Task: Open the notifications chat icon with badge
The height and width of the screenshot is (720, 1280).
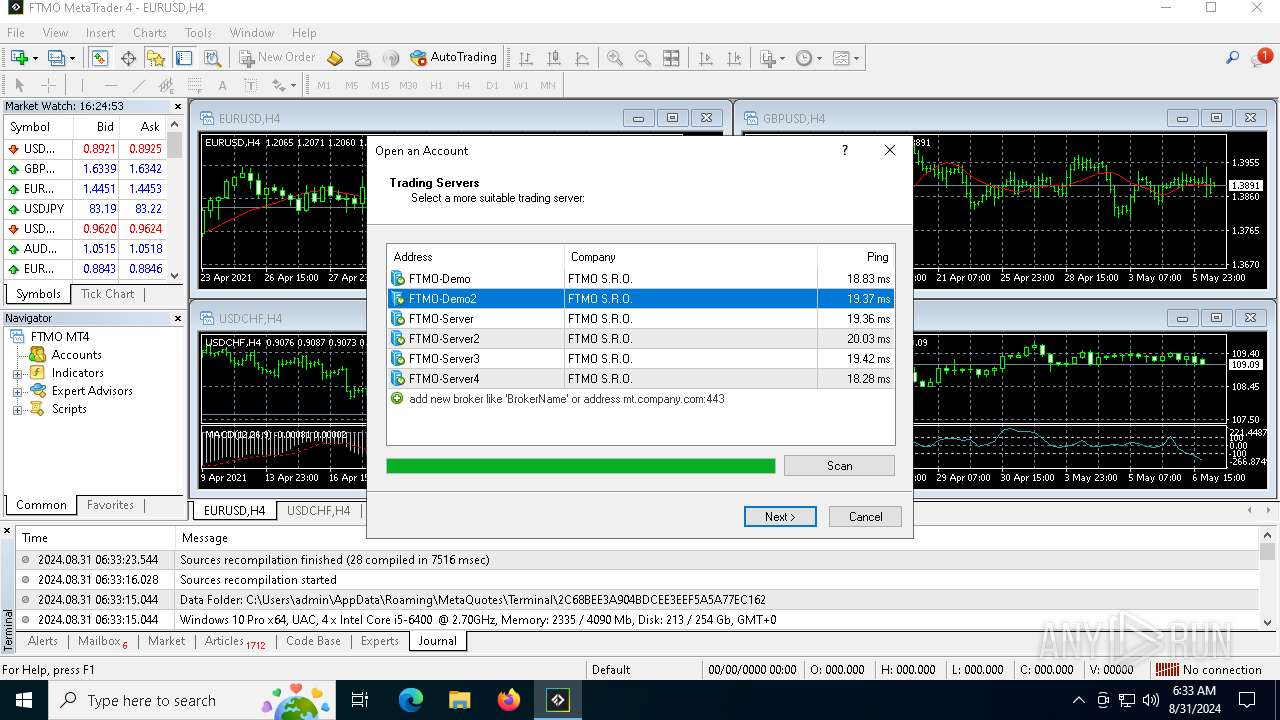Action: click(1260, 58)
